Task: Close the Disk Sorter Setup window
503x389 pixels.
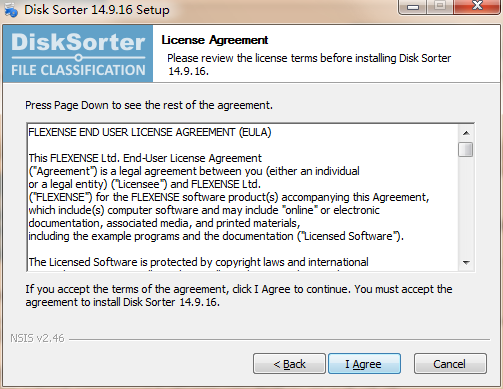Action: point(477,7)
